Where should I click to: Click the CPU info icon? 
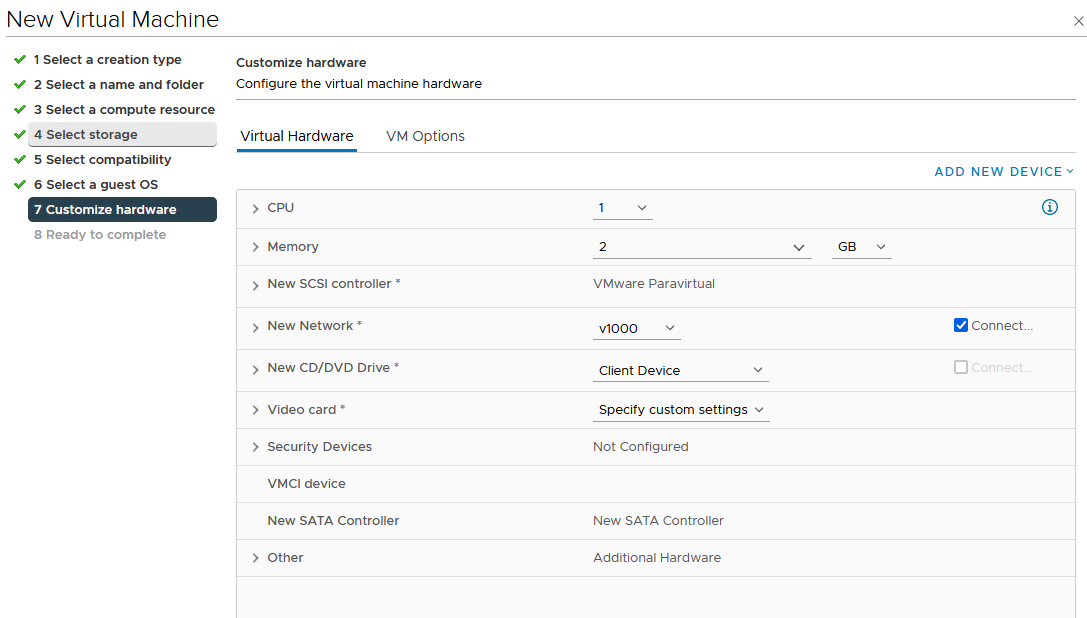1049,208
